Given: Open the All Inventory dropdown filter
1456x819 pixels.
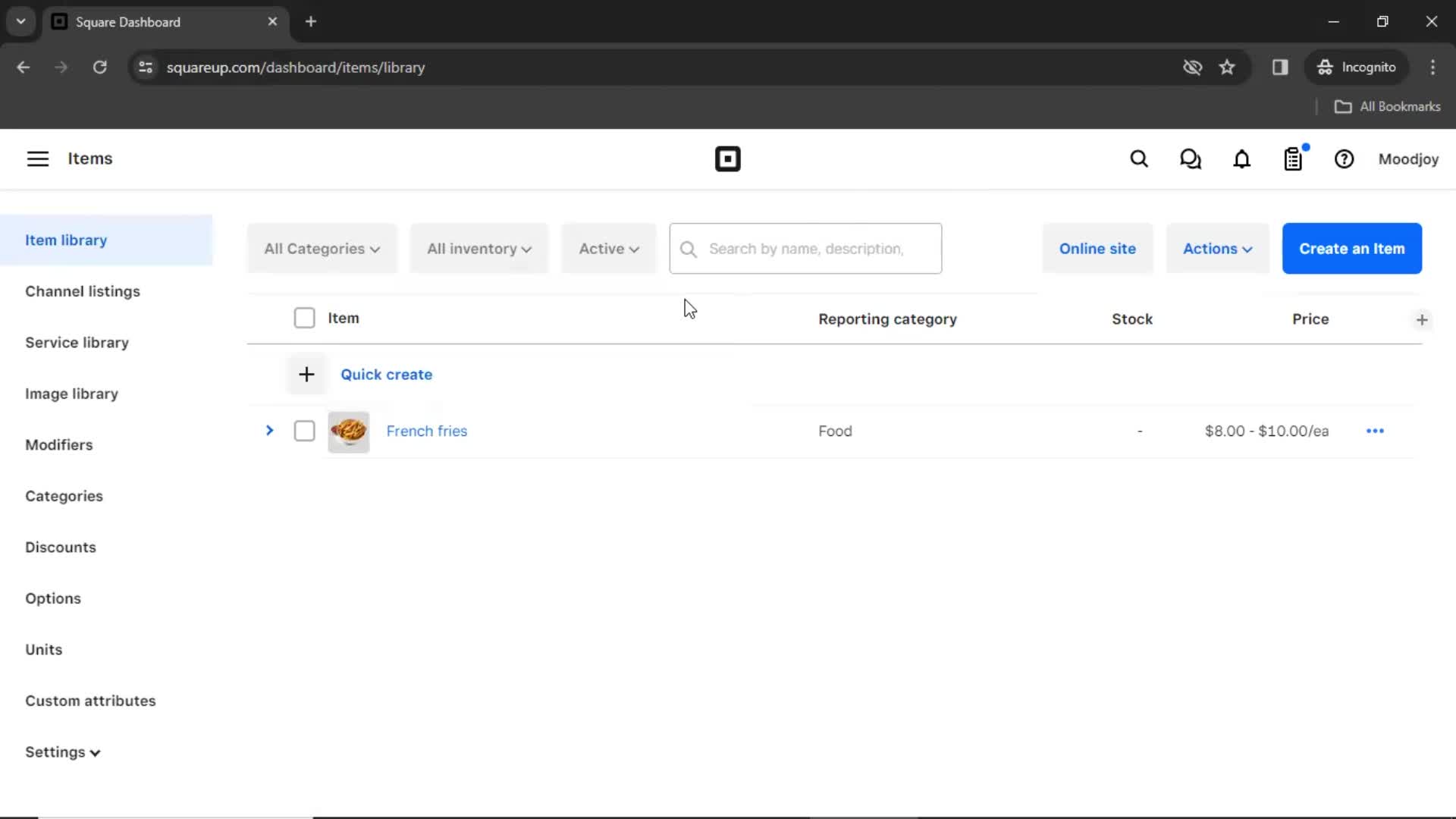Looking at the screenshot, I should [479, 249].
